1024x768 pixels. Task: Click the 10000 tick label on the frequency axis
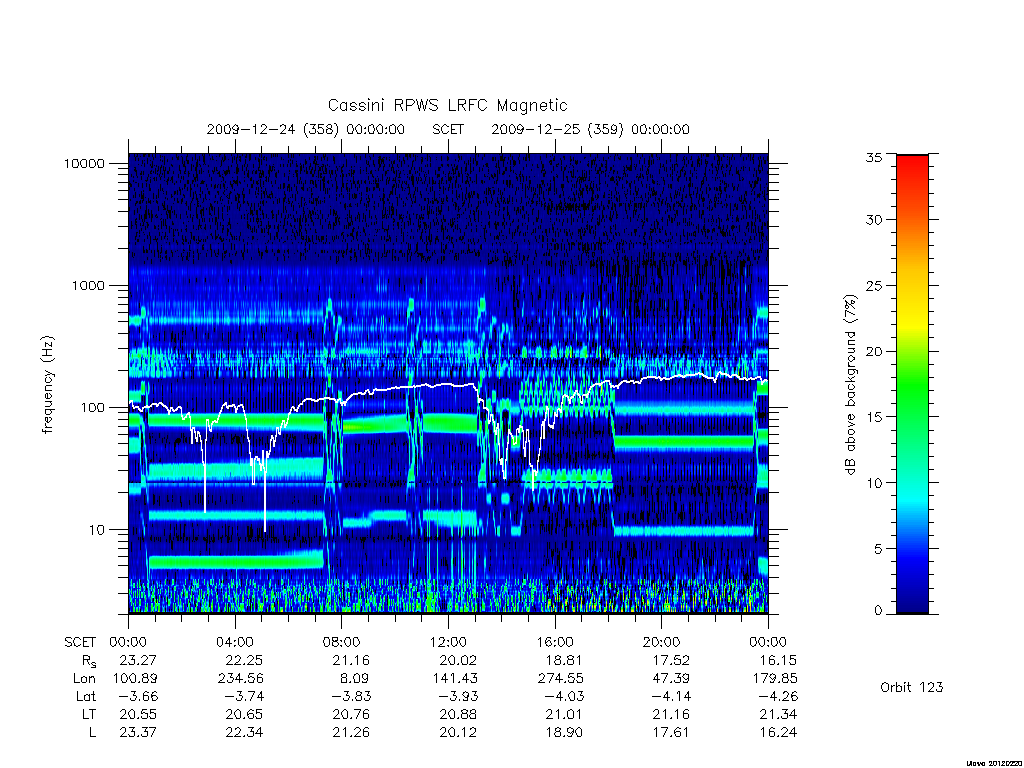[x=84, y=163]
